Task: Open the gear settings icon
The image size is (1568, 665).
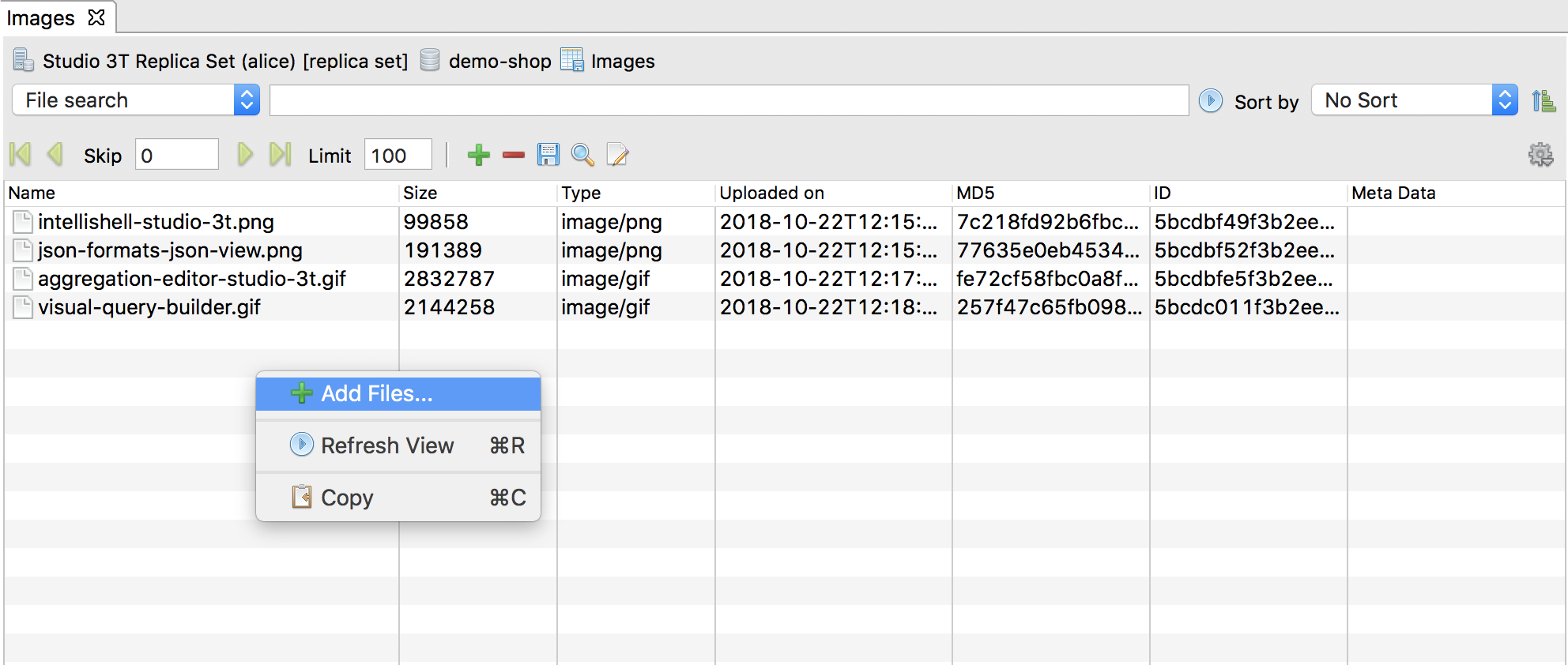Action: pos(1540,155)
